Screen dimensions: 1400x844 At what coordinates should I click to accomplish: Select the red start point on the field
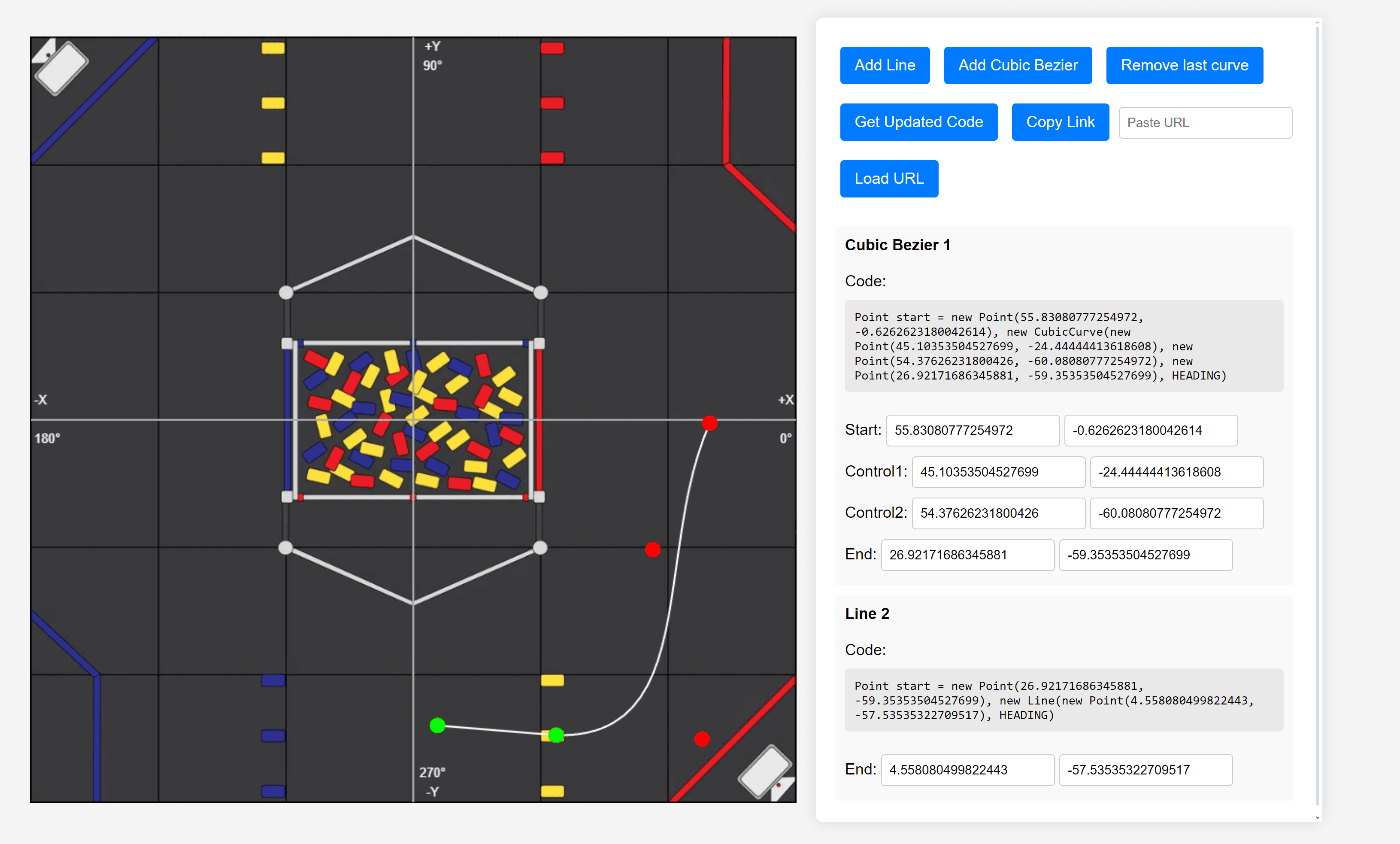pos(710,423)
